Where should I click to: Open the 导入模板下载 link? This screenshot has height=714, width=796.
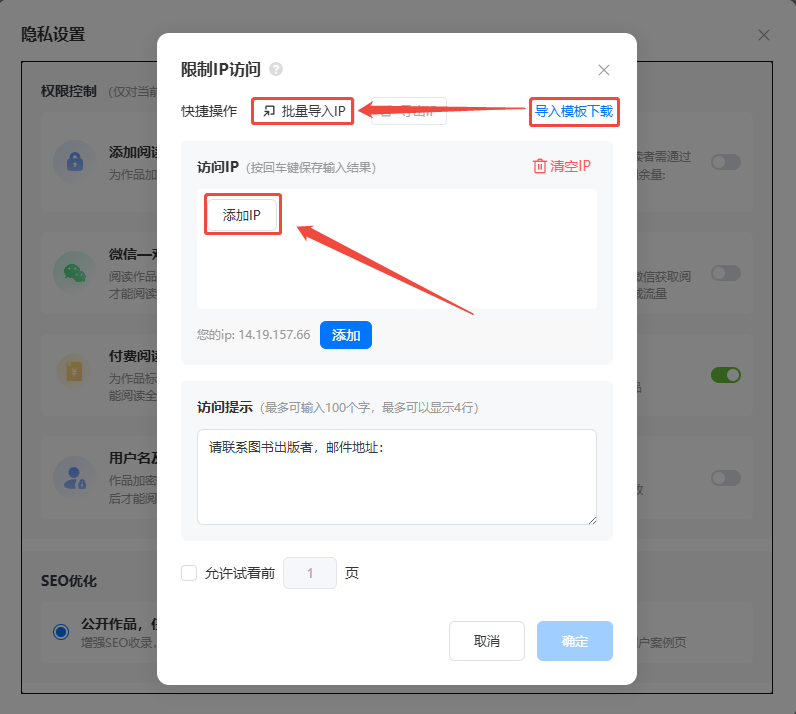pyautogui.click(x=574, y=111)
